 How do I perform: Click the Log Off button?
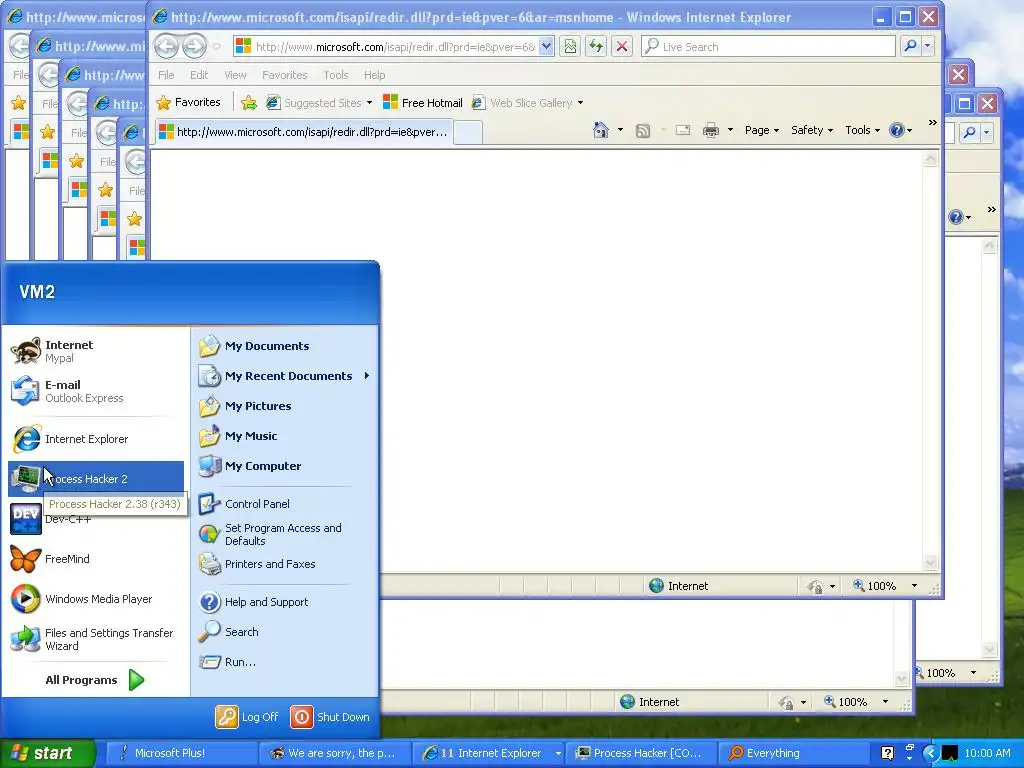pos(248,717)
